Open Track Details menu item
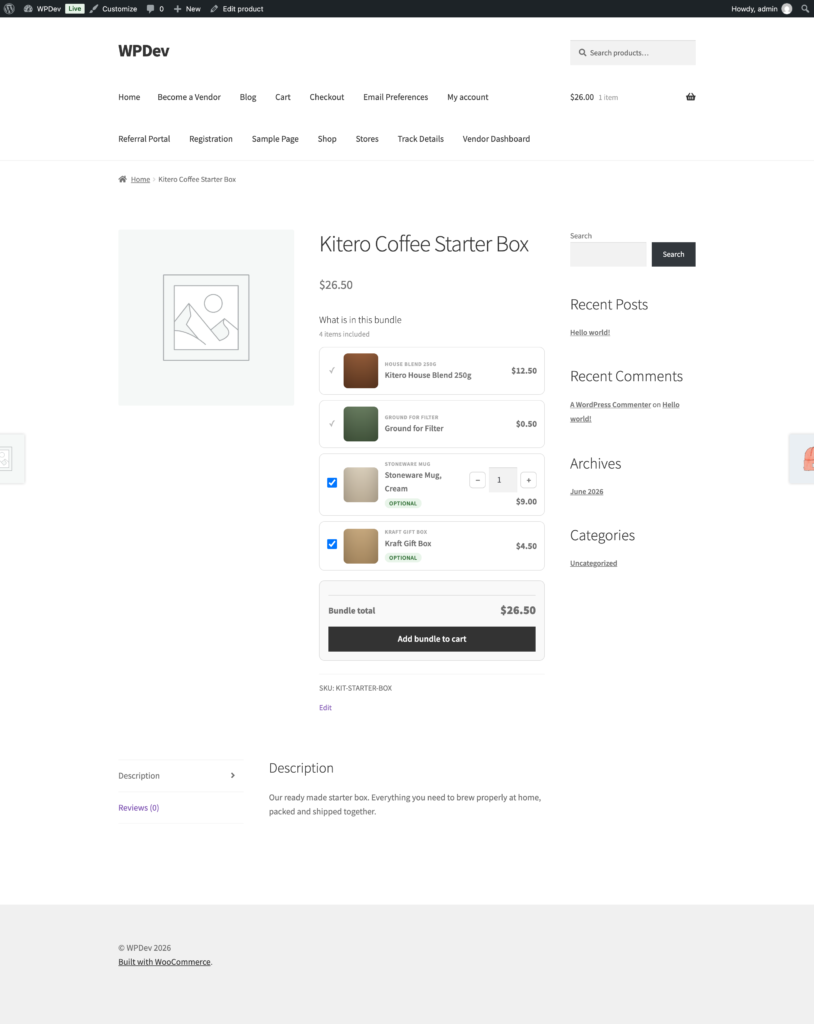The height and width of the screenshot is (1024, 814). pos(420,139)
